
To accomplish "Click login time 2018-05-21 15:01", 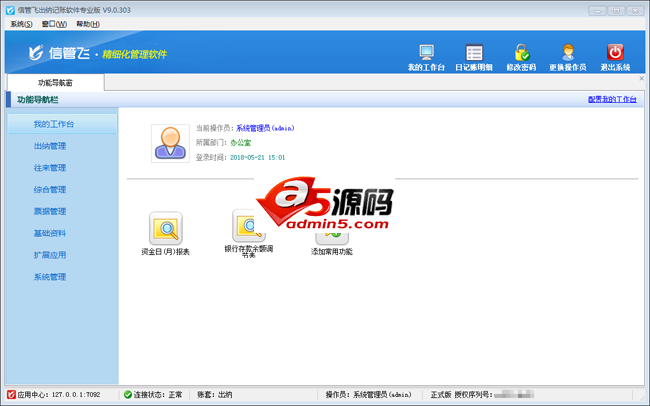I will pos(257,158).
